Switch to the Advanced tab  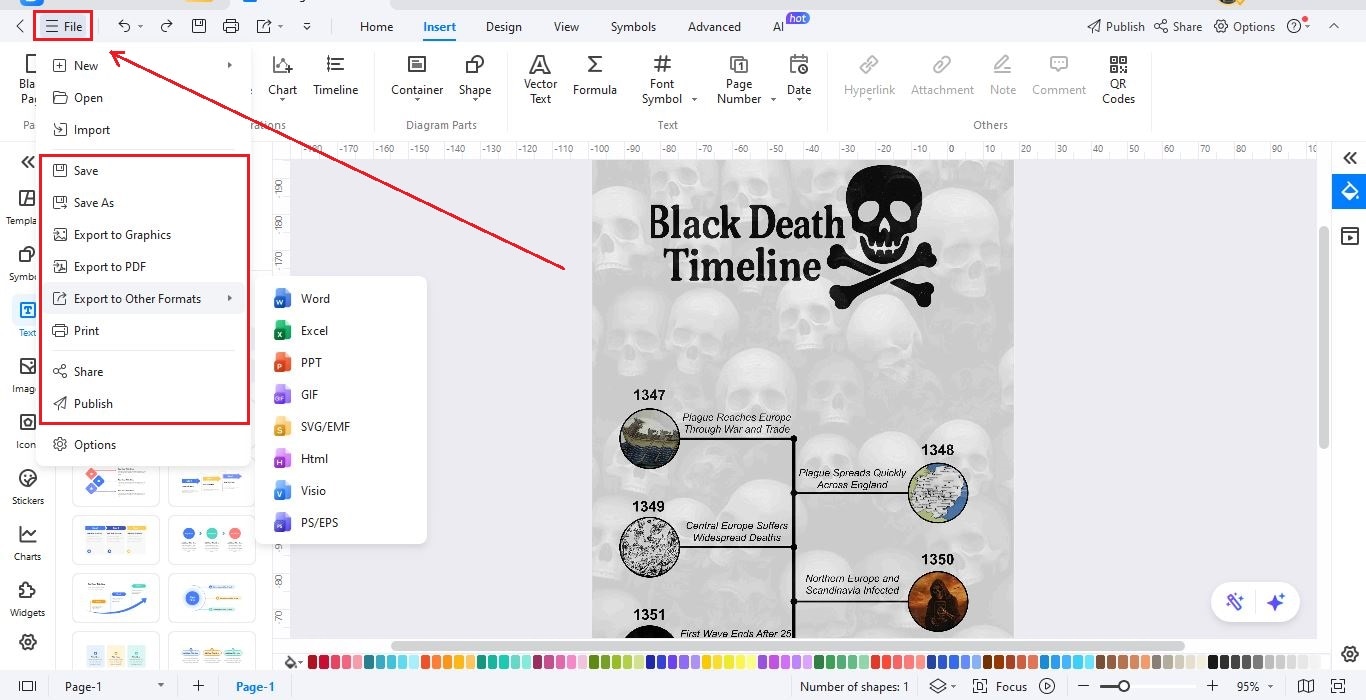[x=714, y=27]
